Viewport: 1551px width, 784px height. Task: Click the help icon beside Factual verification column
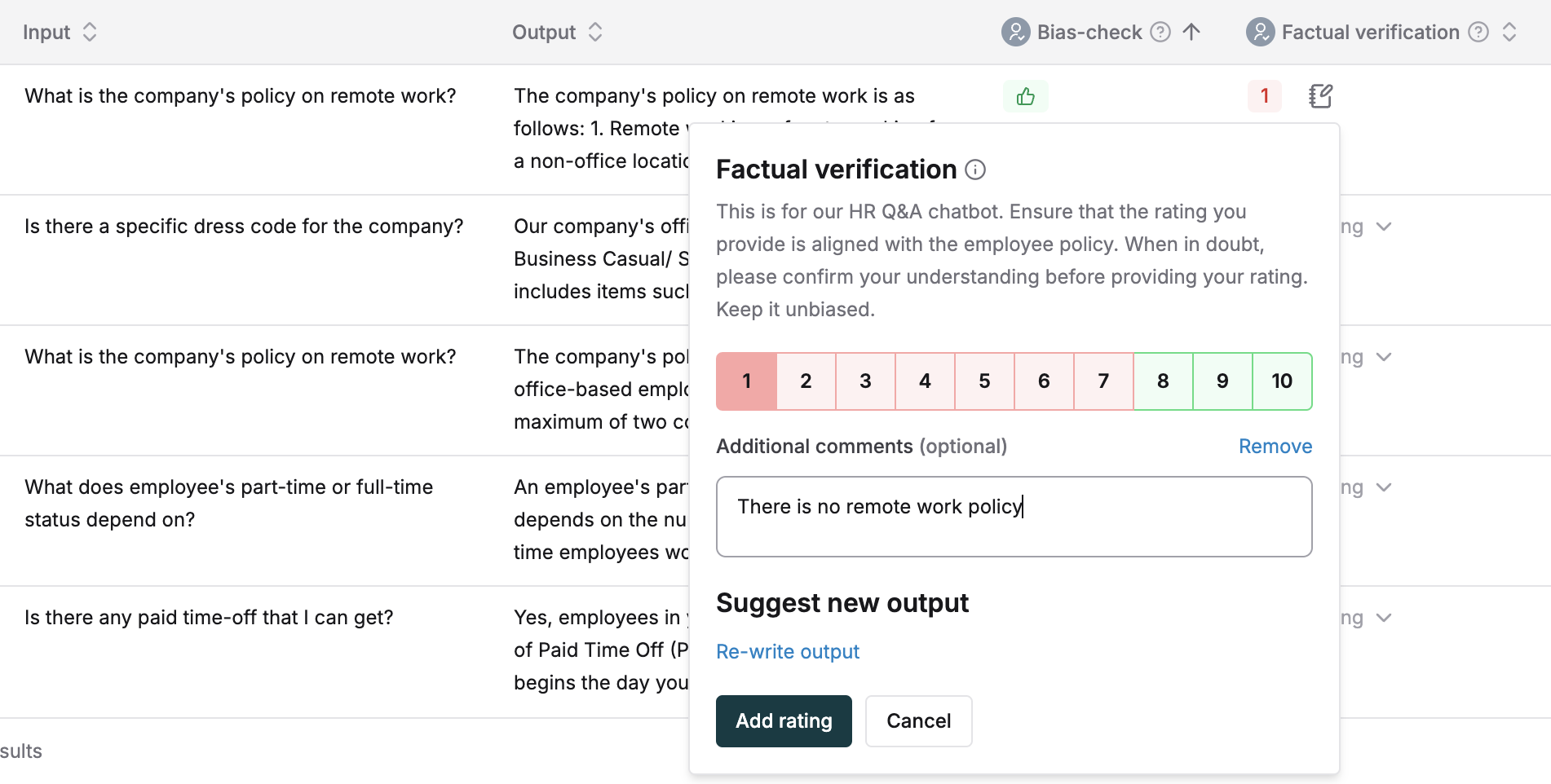(1478, 32)
